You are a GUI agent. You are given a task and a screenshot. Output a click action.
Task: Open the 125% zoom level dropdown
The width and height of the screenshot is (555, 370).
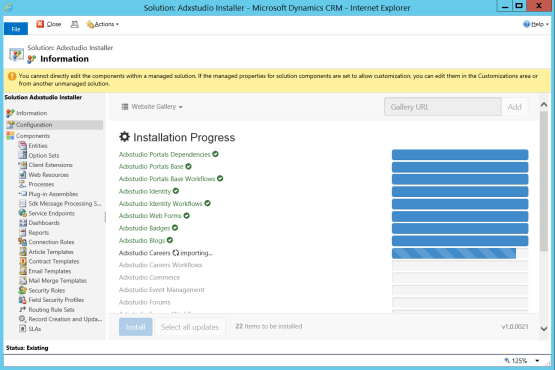537,361
